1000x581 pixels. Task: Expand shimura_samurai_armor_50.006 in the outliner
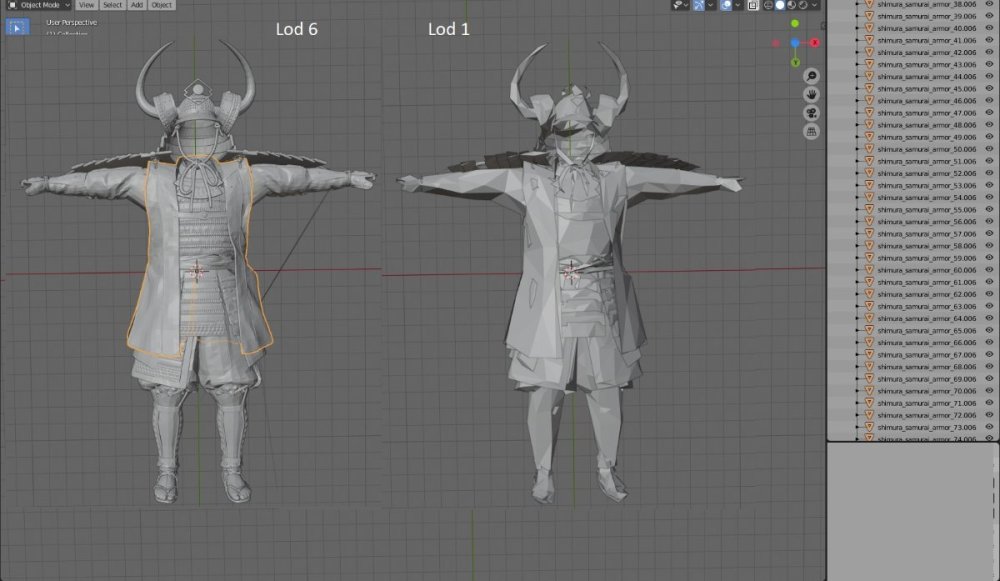pyautogui.click(x=859, y=149)
